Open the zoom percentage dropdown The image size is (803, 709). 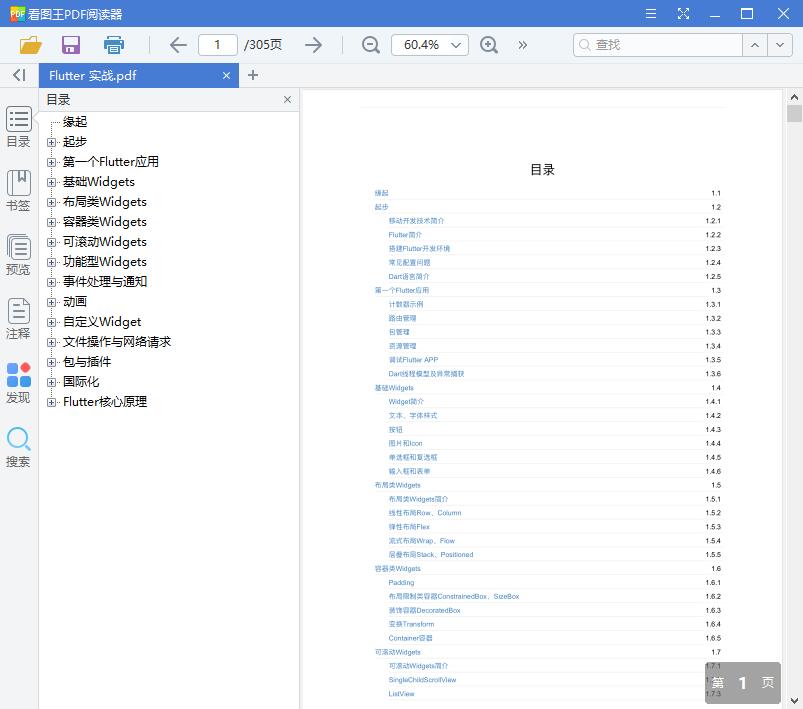coord(455,45)
